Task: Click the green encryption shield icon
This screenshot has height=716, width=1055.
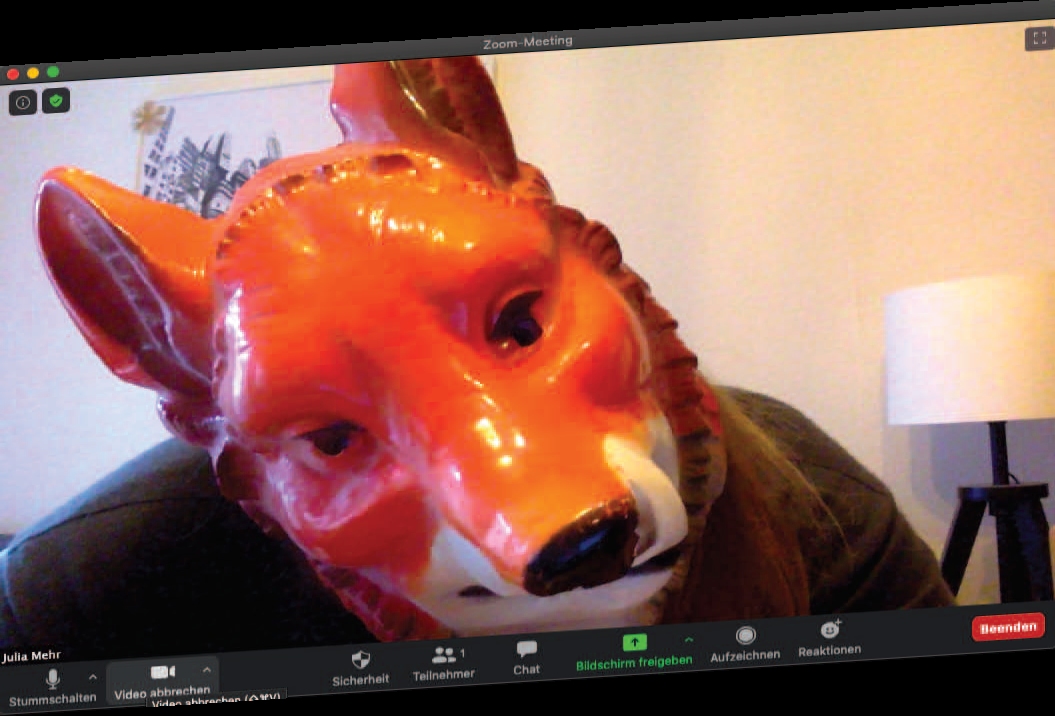Action: point(56,101)
